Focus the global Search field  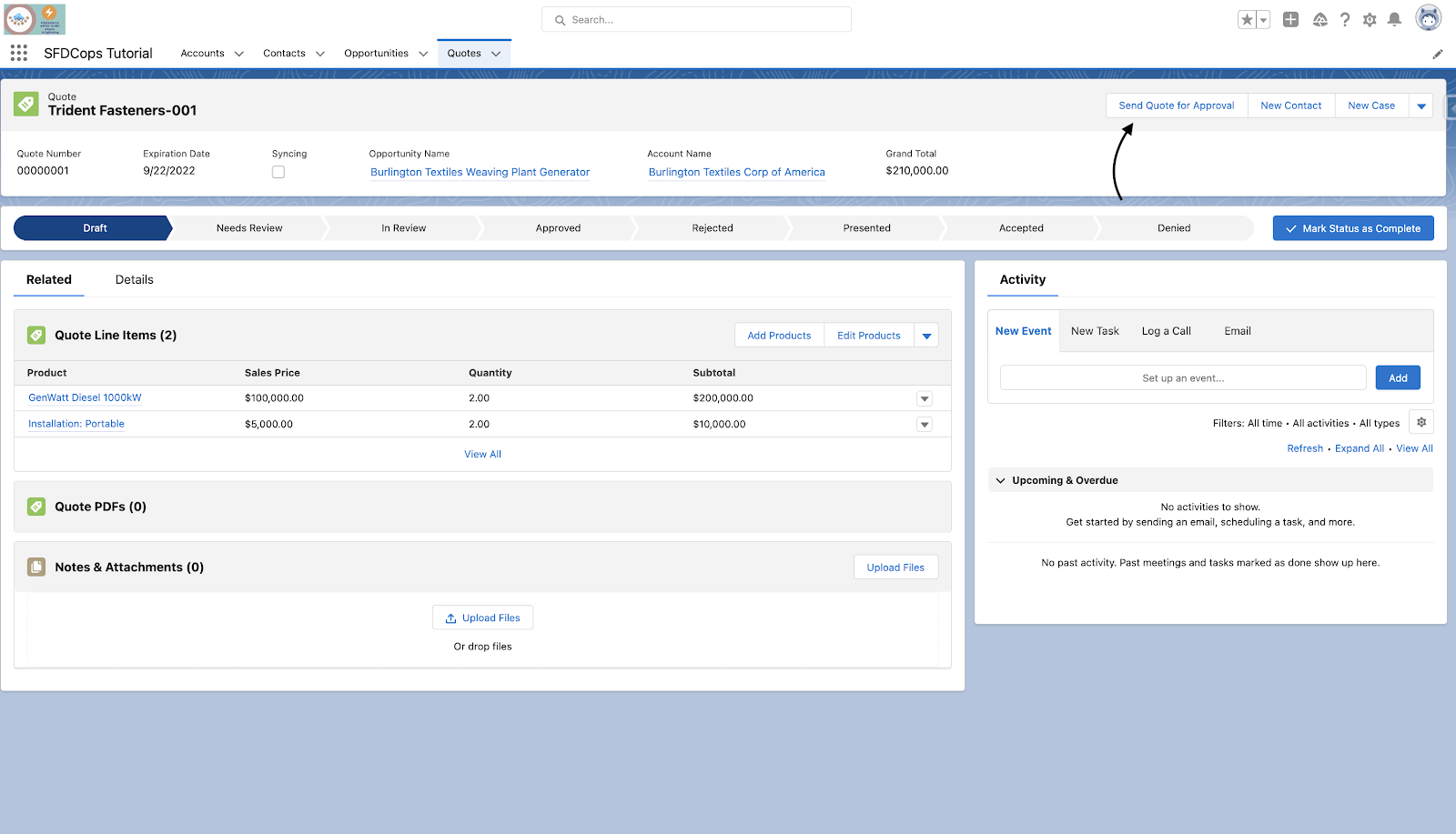pyautogui.click(x=696, y=19)
